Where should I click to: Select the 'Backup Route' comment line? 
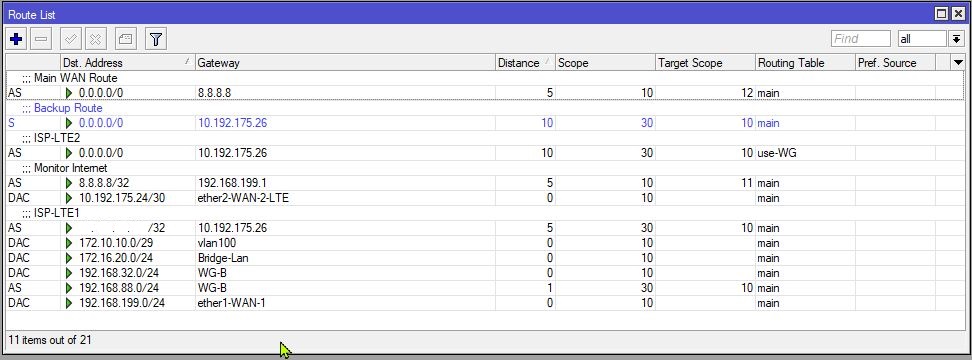pyautogui.click(x=485, y=108)
